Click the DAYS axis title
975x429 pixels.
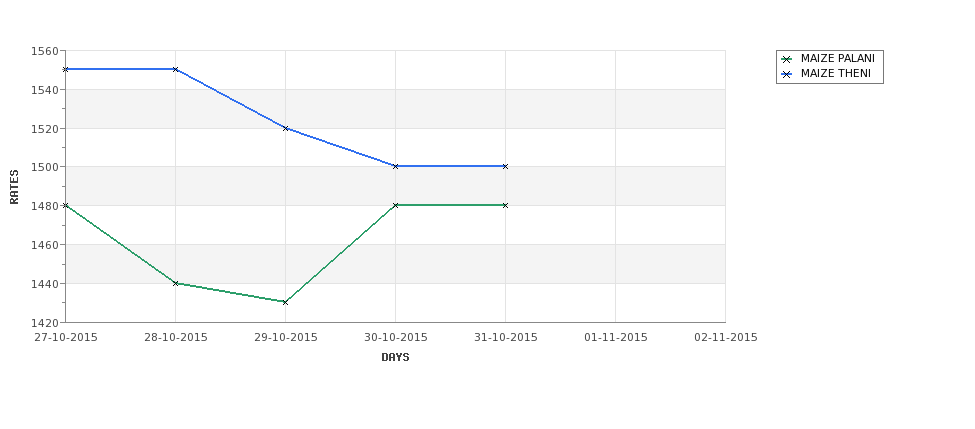[395, 358]
